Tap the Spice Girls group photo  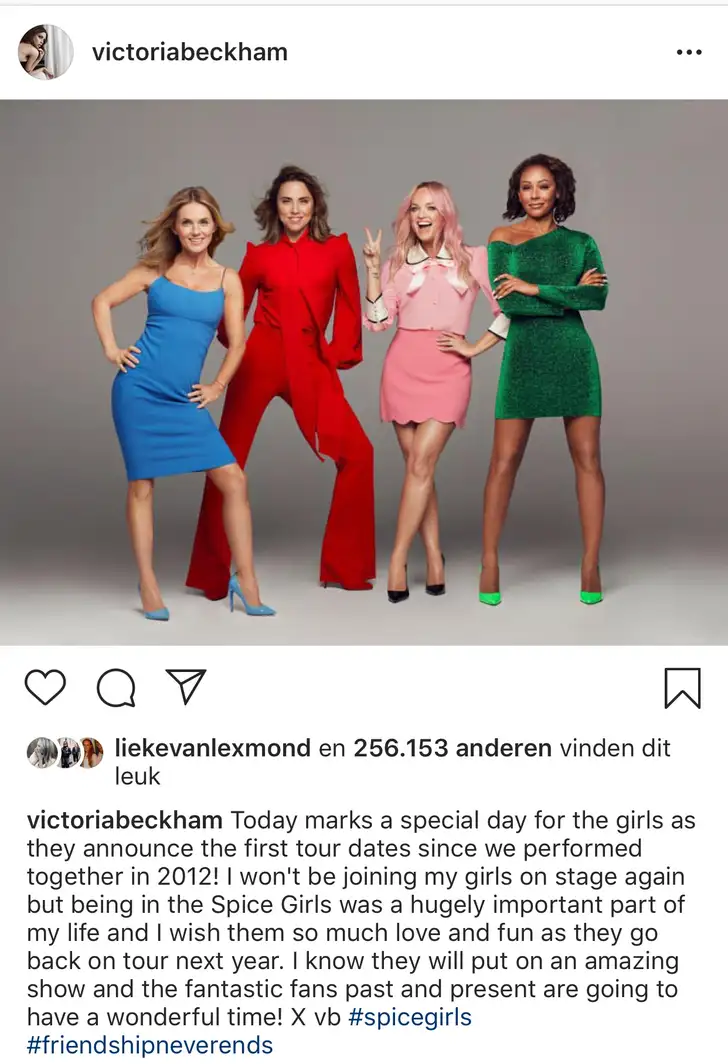[364, 373]
